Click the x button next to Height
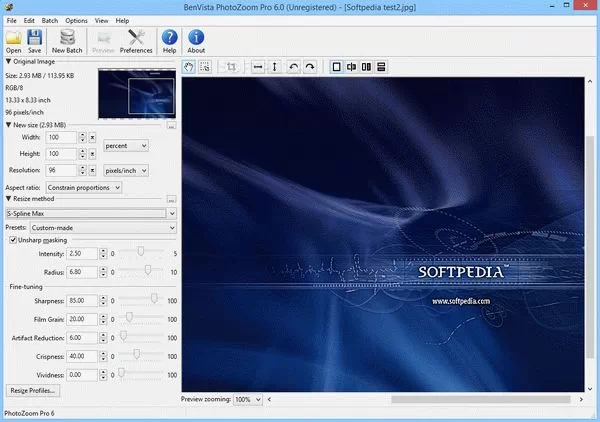 click(92, 154)
